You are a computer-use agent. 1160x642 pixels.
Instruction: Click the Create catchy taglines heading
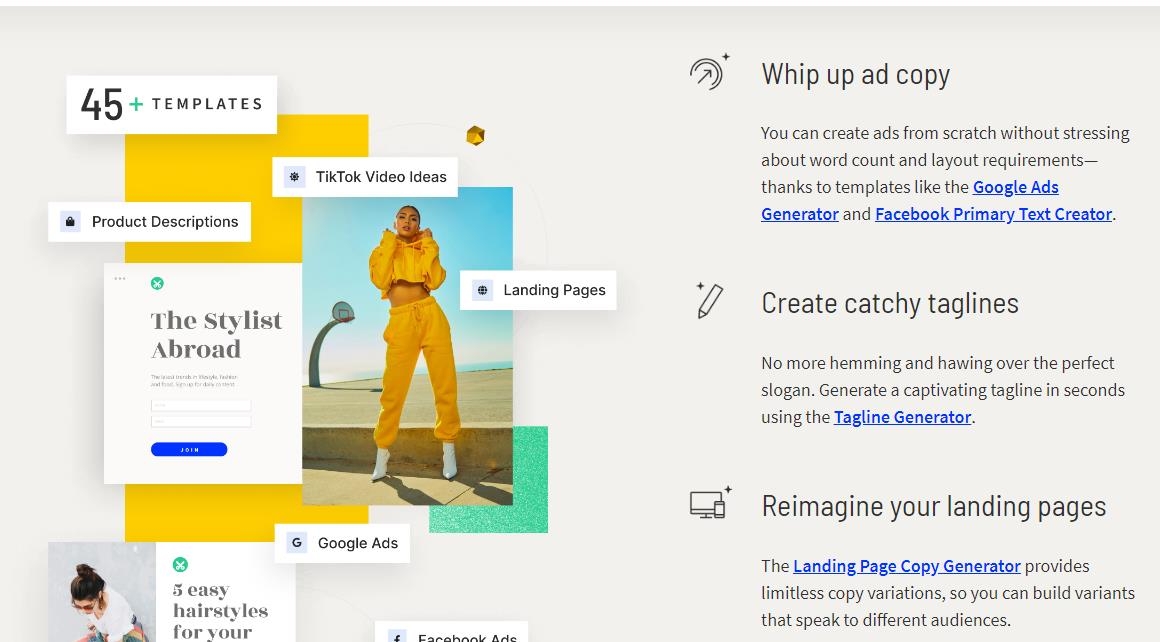click(x=890, y=303)
